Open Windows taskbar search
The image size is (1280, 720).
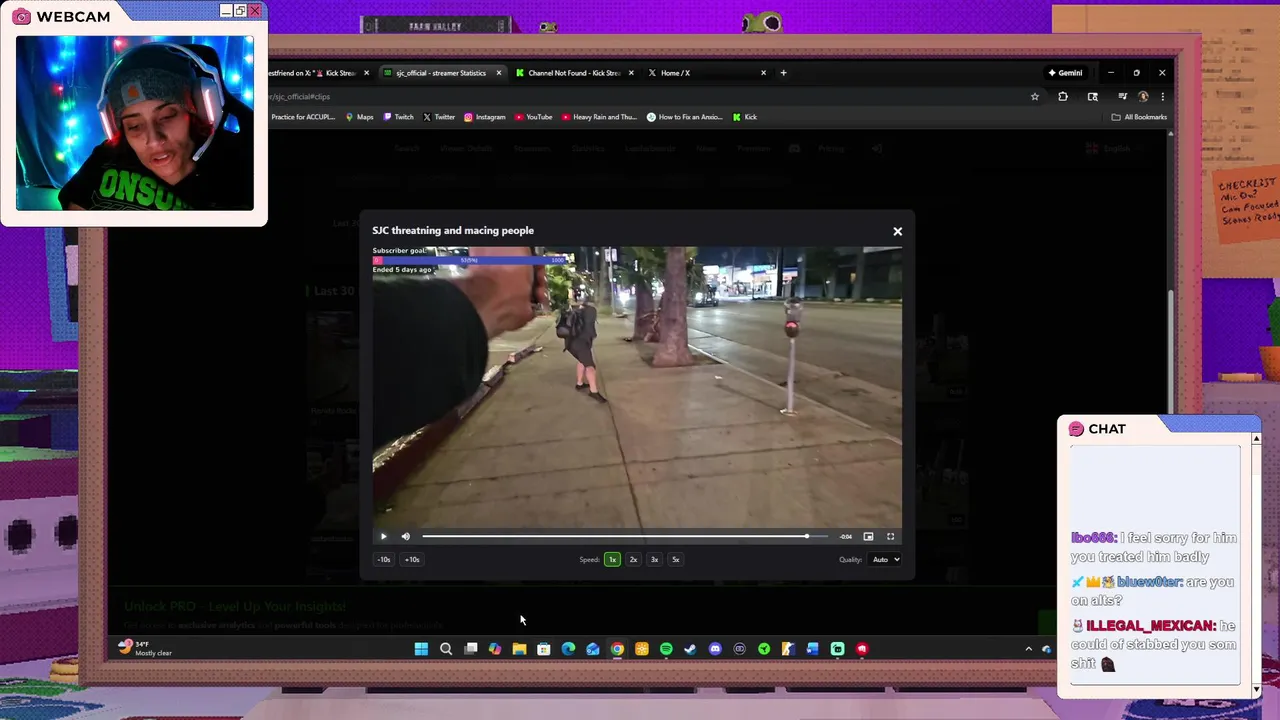[x=446, y=649]
